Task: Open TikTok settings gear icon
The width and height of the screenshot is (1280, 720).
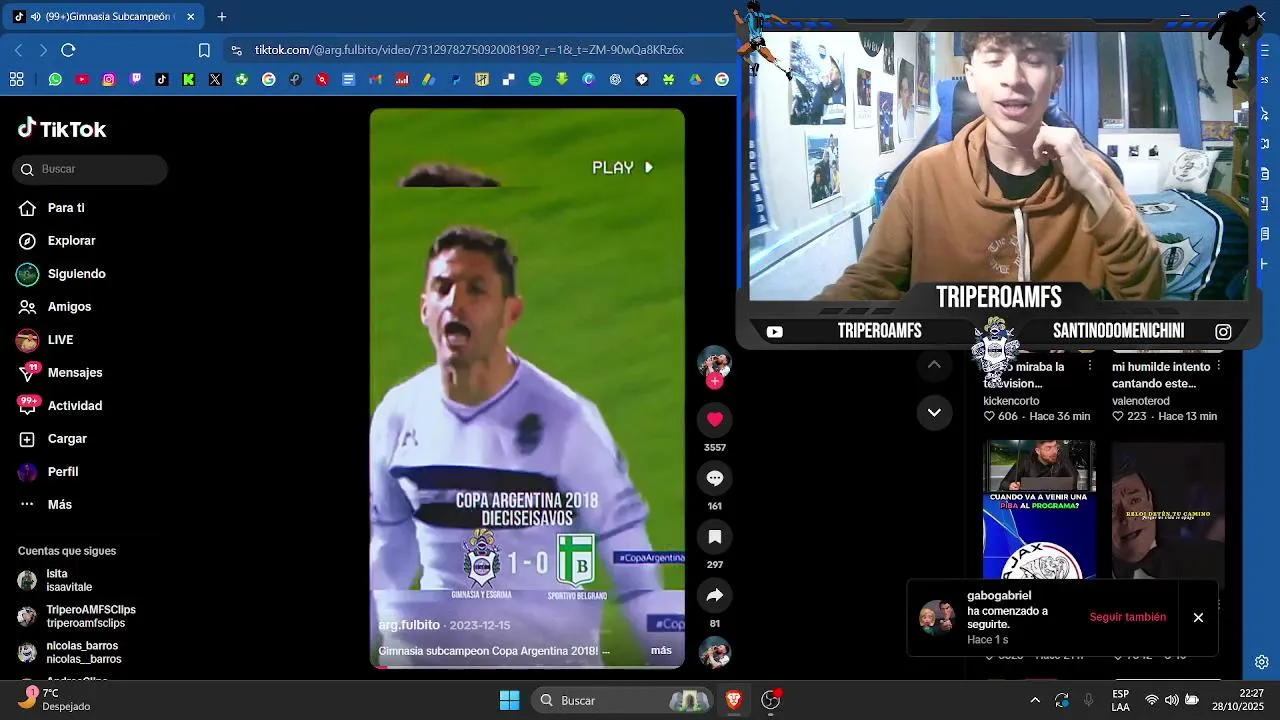Action: 1262,662
